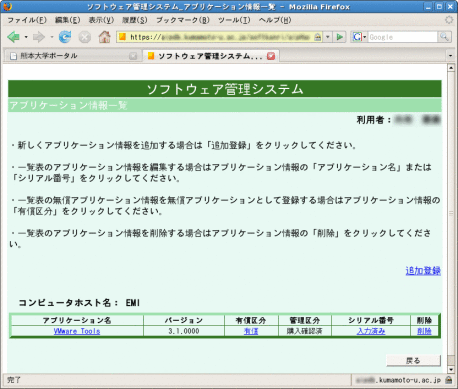The width and height of the screenshot is (458, 389).
Task: Open the search engine selector dropdown
Action: (360, 37)
